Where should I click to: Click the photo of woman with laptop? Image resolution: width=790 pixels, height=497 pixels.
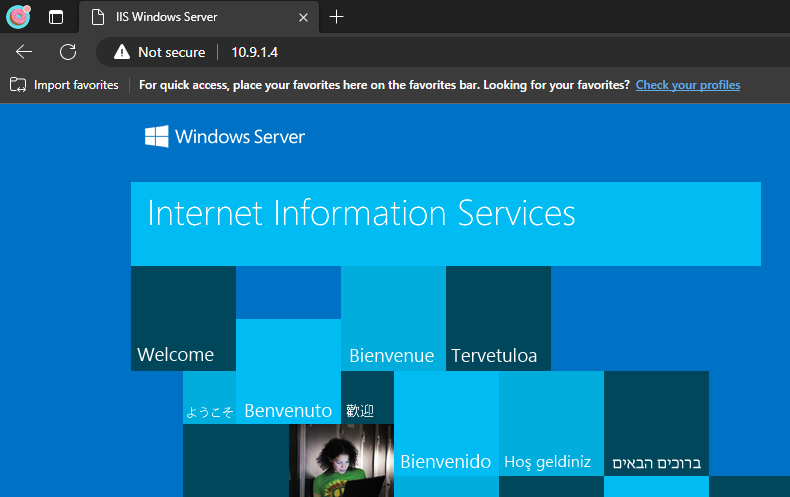(341, 460)
